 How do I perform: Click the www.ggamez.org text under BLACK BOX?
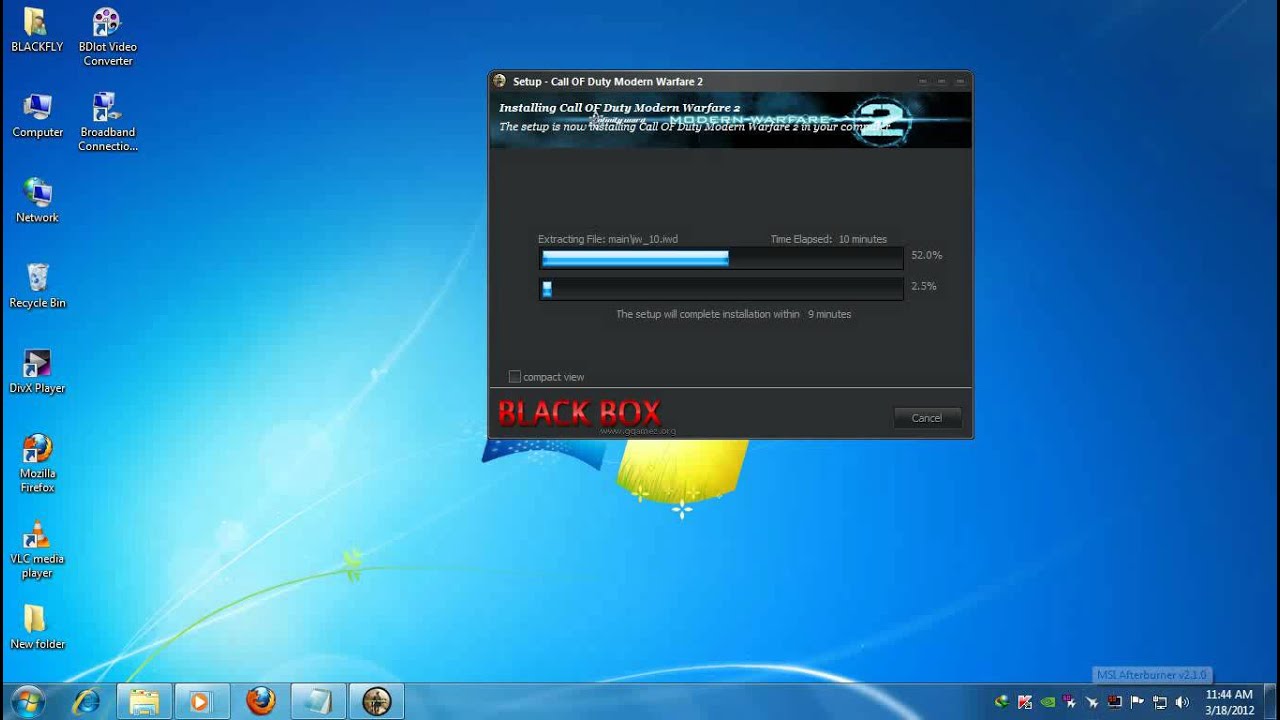[x=638, y=431]
